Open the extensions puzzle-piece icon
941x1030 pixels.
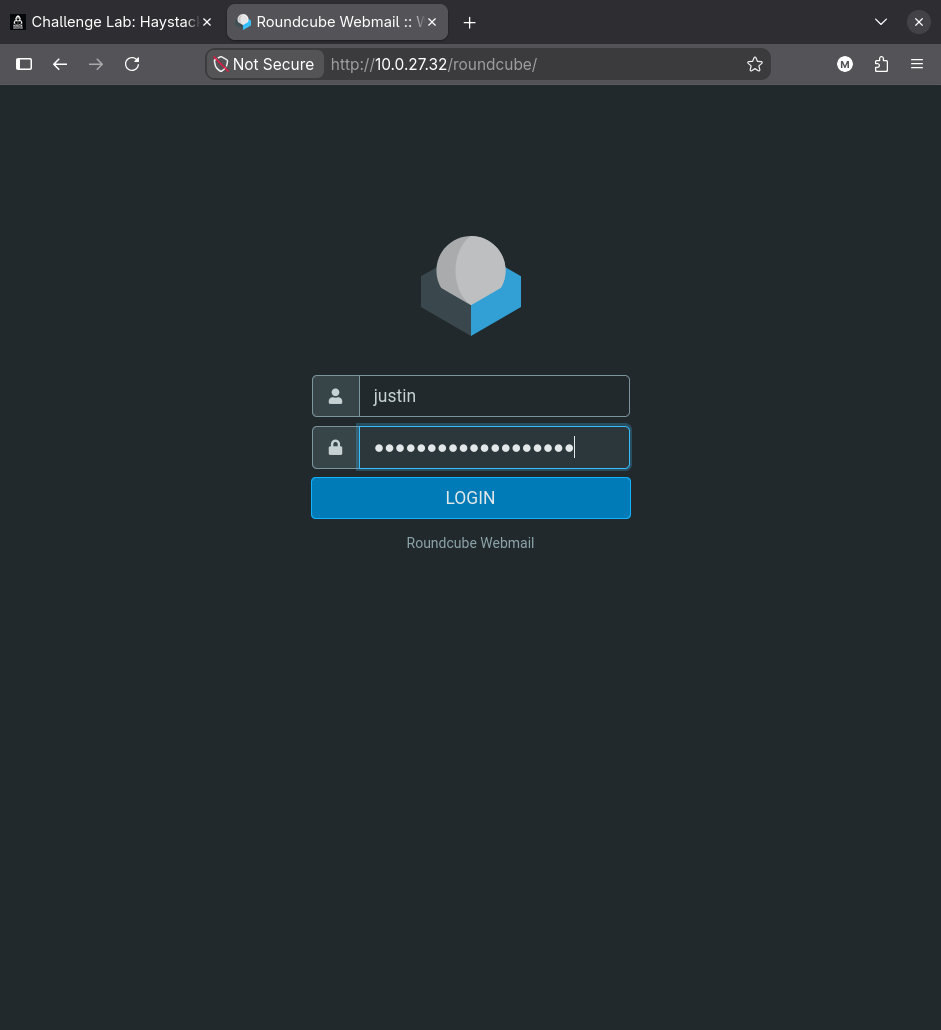881,64
